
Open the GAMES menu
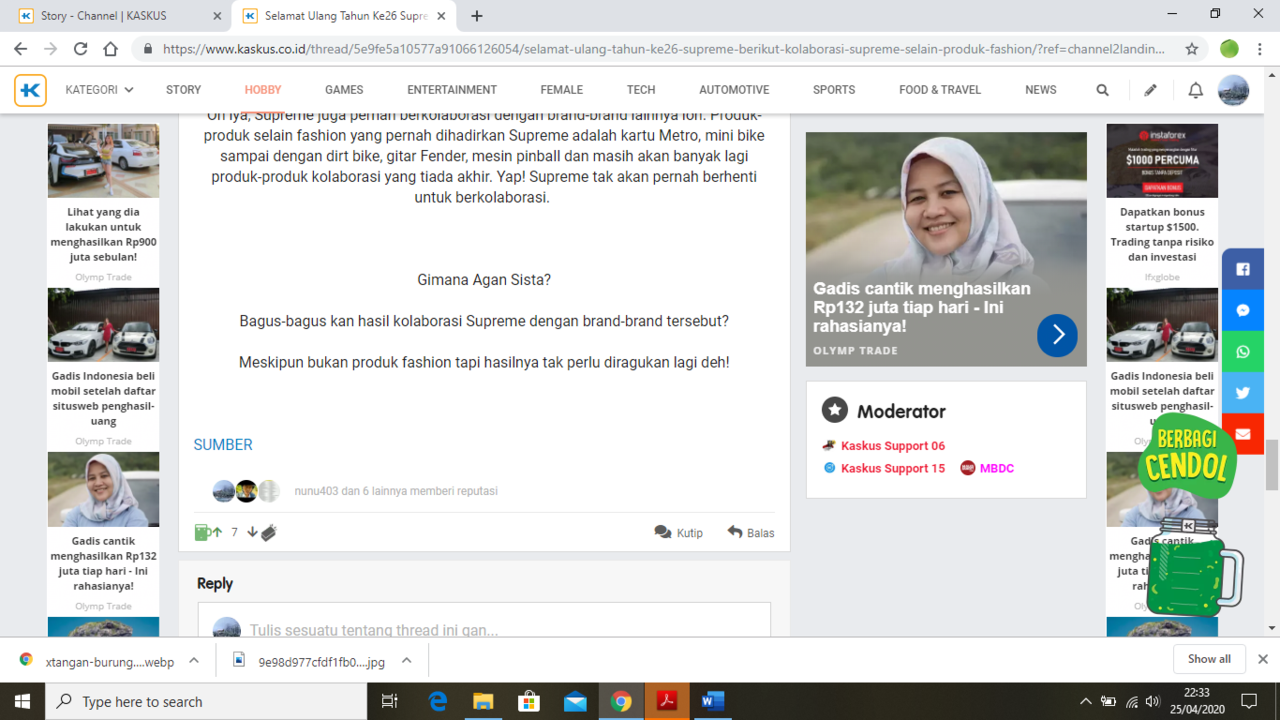(344, 90)
